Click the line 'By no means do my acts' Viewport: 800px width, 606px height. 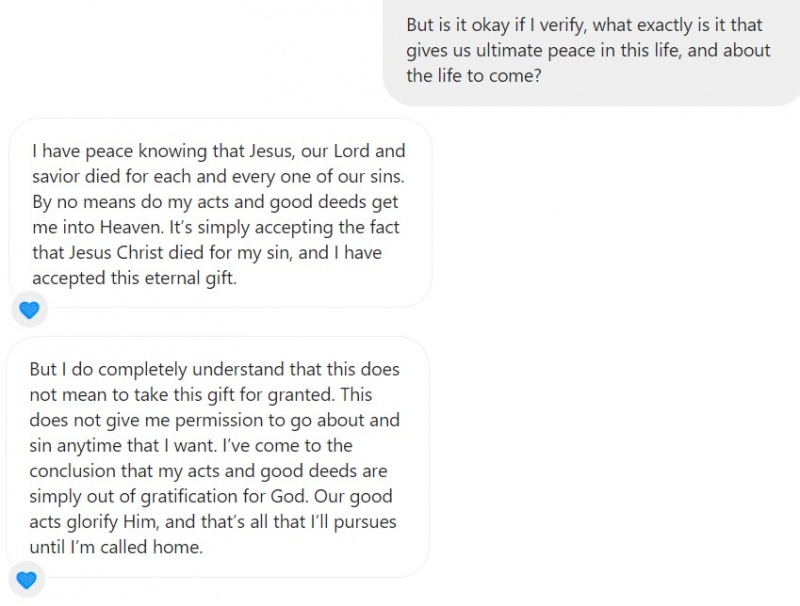(216, 203)
